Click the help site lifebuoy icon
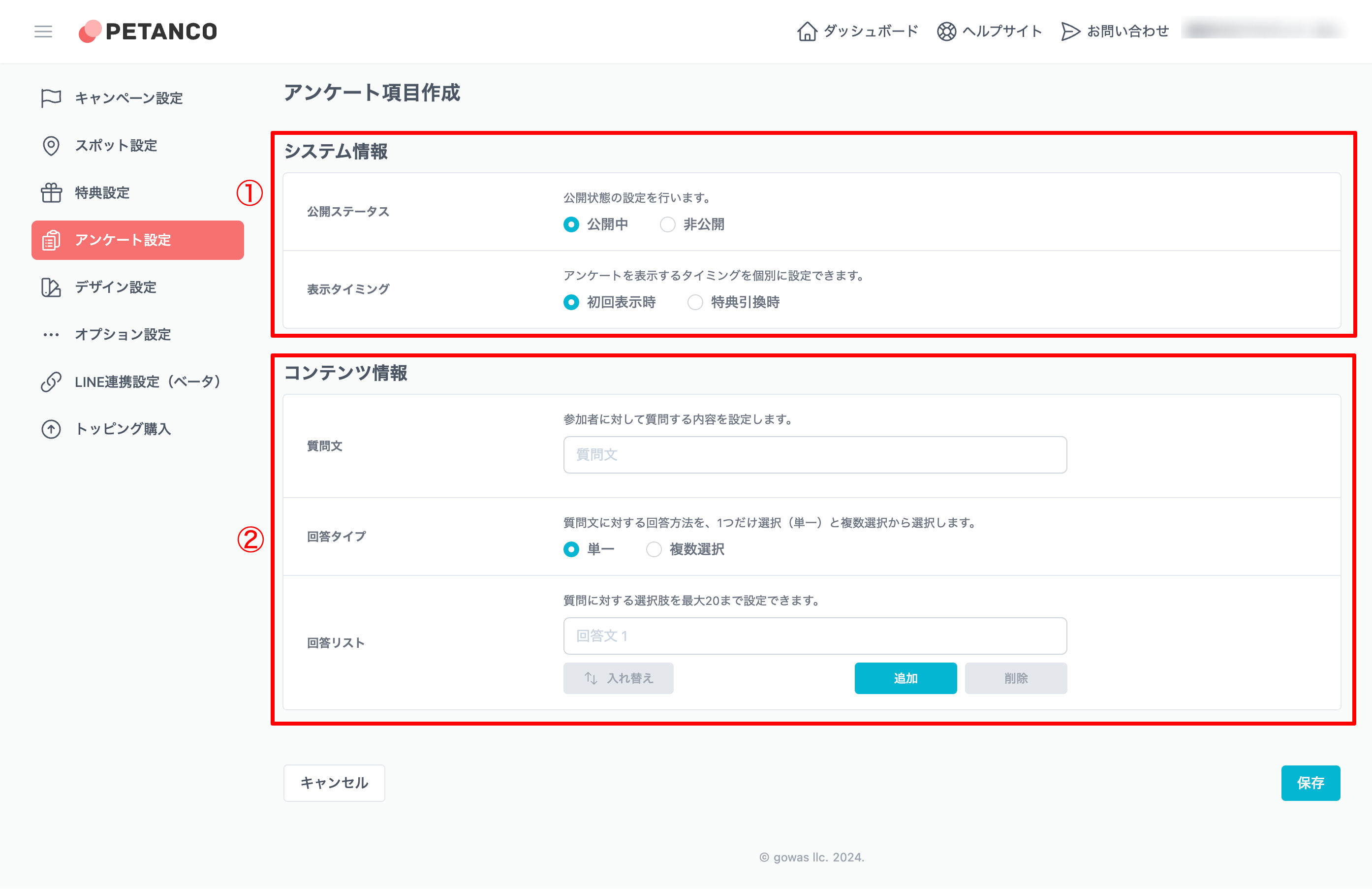The image size is (1372, 889). pyautogui.click(x=946, y=31)
